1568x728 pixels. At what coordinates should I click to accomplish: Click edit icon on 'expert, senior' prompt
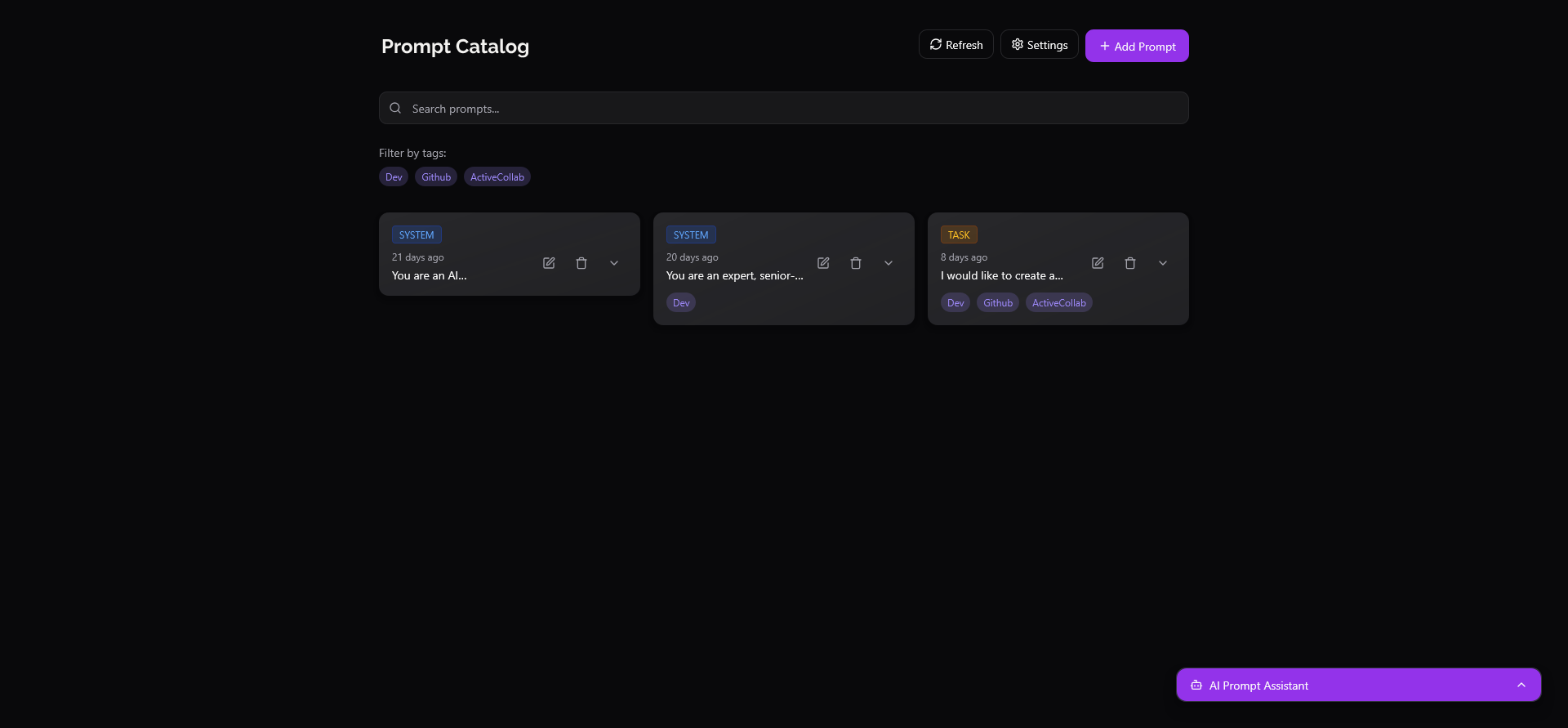point(823,263)
